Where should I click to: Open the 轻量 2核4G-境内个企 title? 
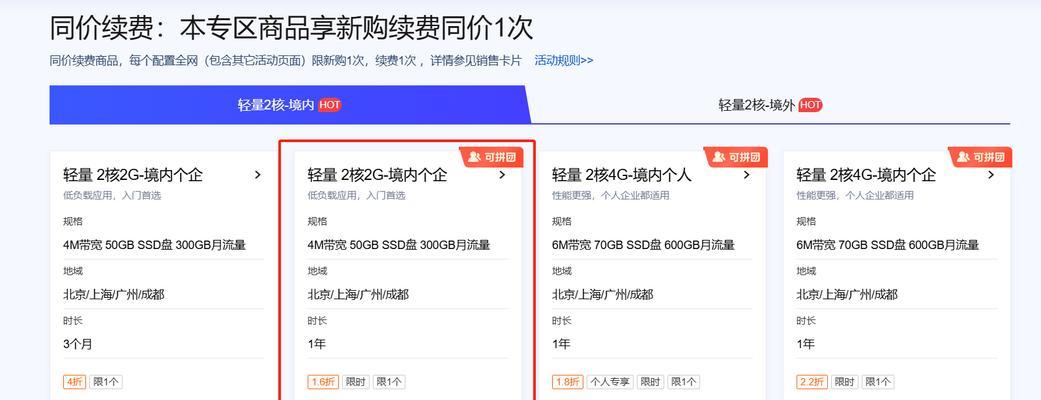coord(866,175)
